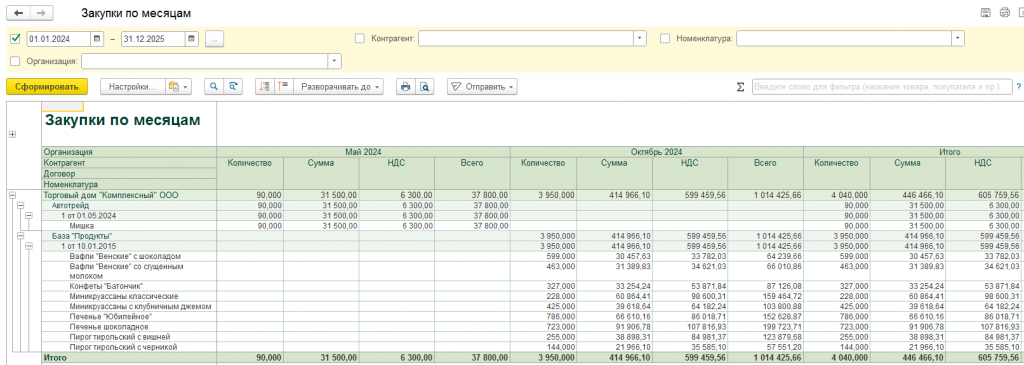Collapse the Автотрейд group

(20, 205)
